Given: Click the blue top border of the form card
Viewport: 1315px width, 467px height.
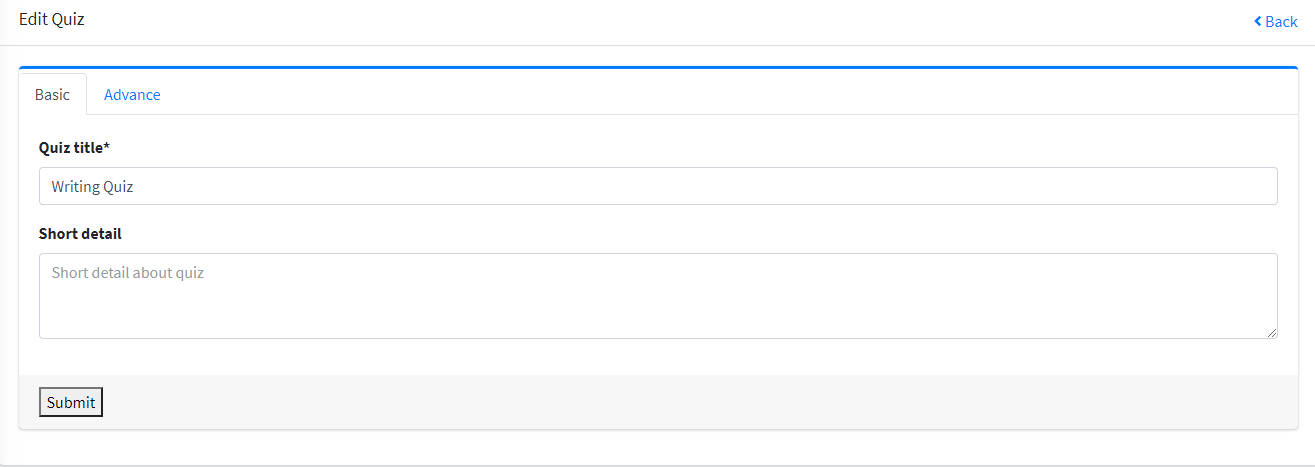Looking at the screenshot, I should tap(658, 68).
